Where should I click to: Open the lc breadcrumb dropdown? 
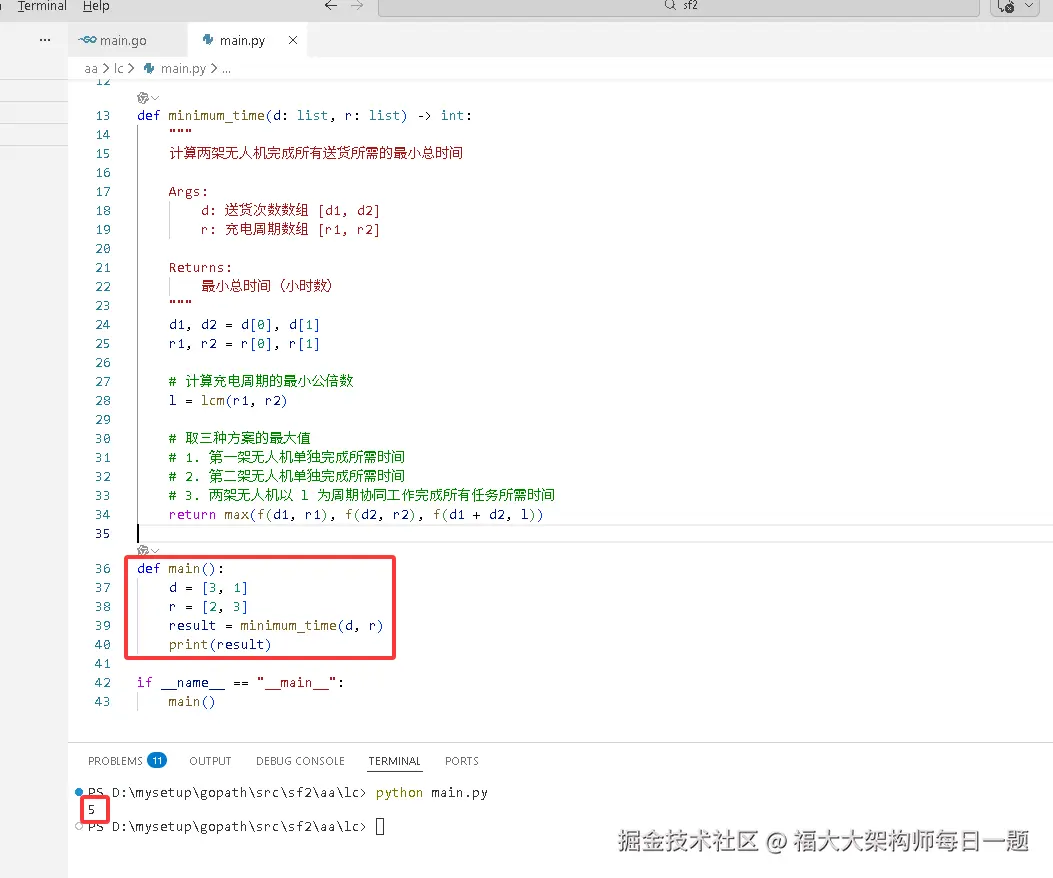119,68
